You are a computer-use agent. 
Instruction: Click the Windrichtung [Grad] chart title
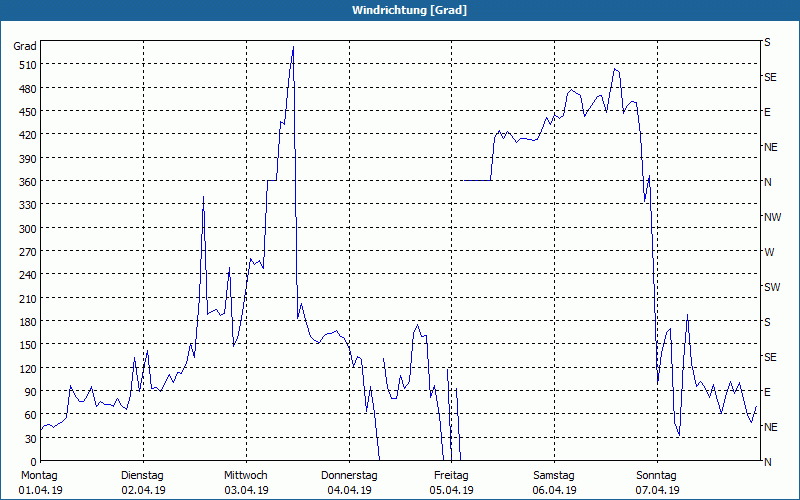[400, 10]
